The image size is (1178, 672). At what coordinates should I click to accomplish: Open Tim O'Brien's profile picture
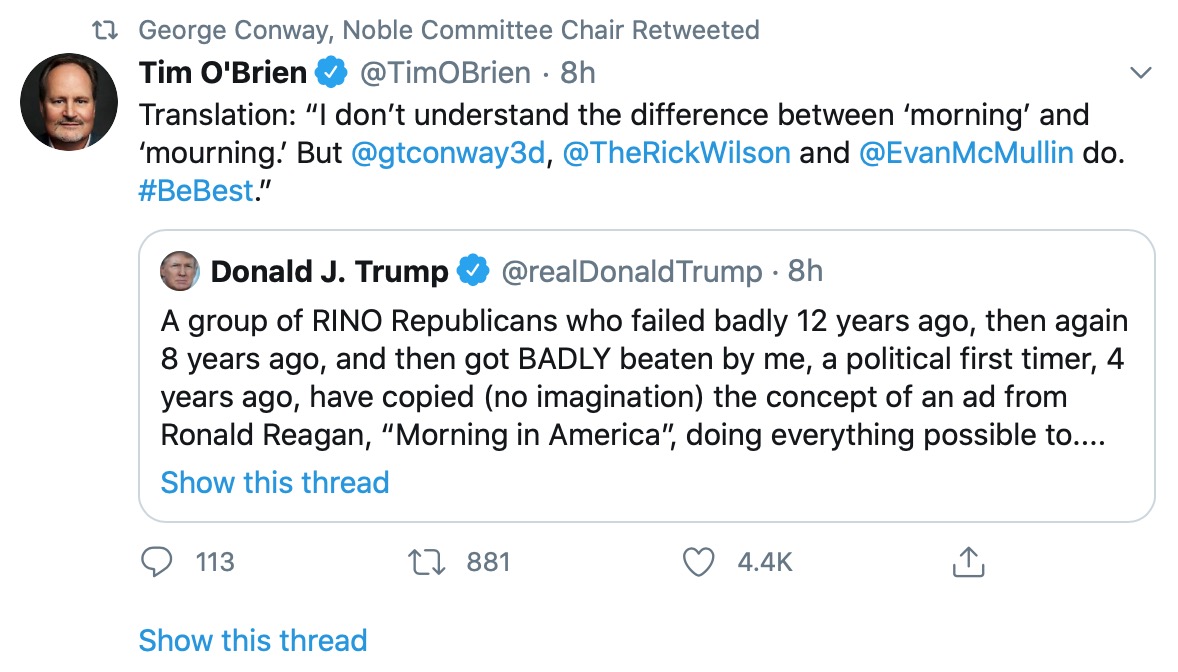pyautogui.click(x=68, y=101)
